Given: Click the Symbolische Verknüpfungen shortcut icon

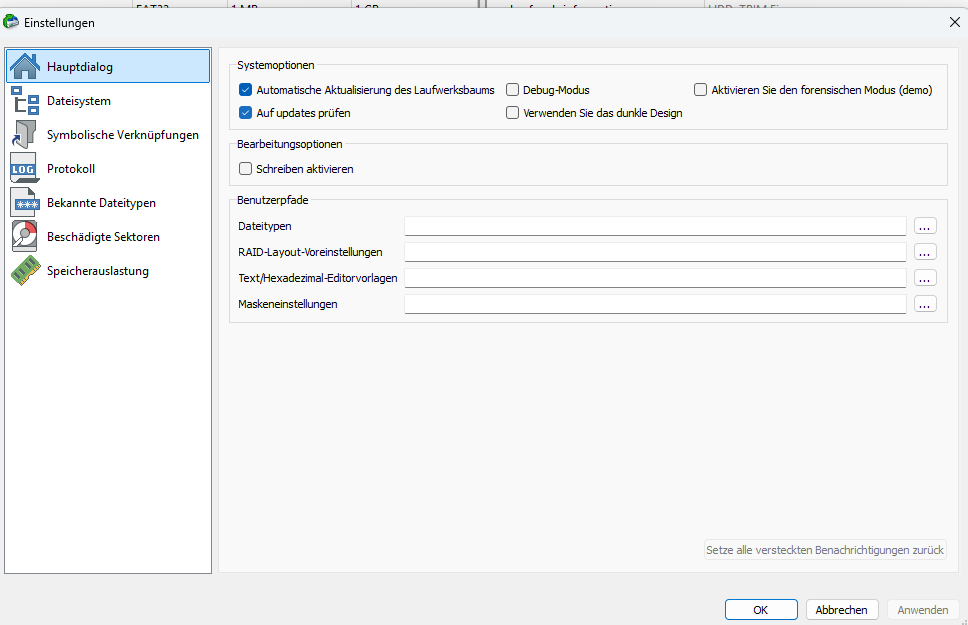Looking at the screenshot, I should tap(25, 135).
